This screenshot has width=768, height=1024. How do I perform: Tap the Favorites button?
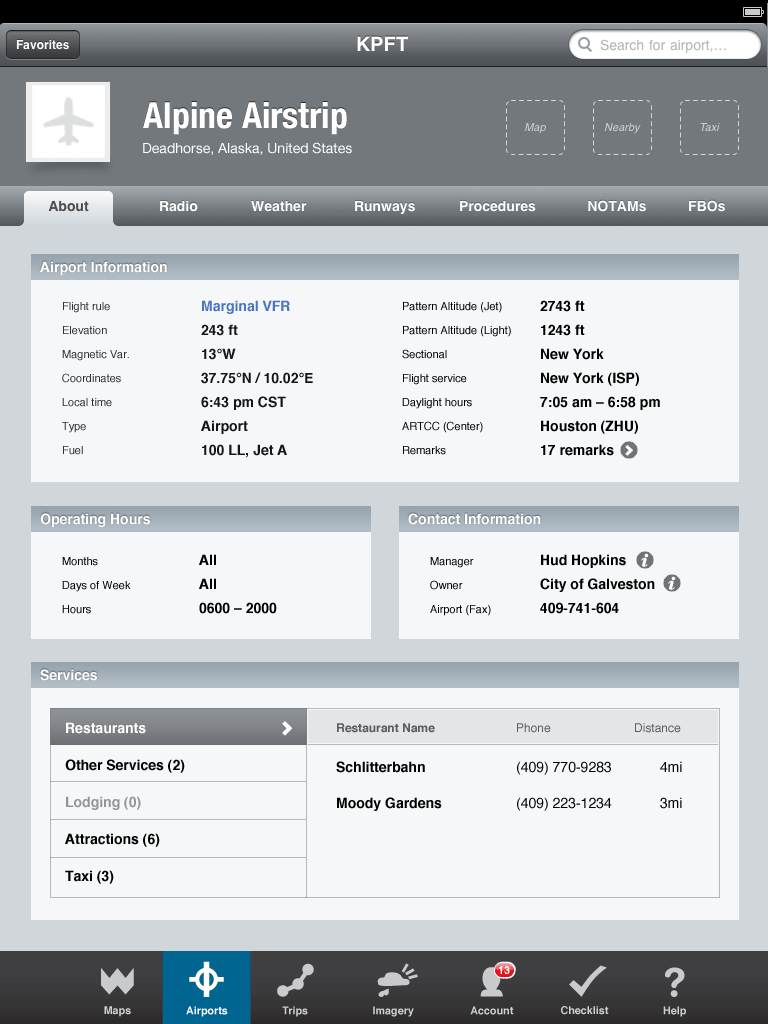43,45
